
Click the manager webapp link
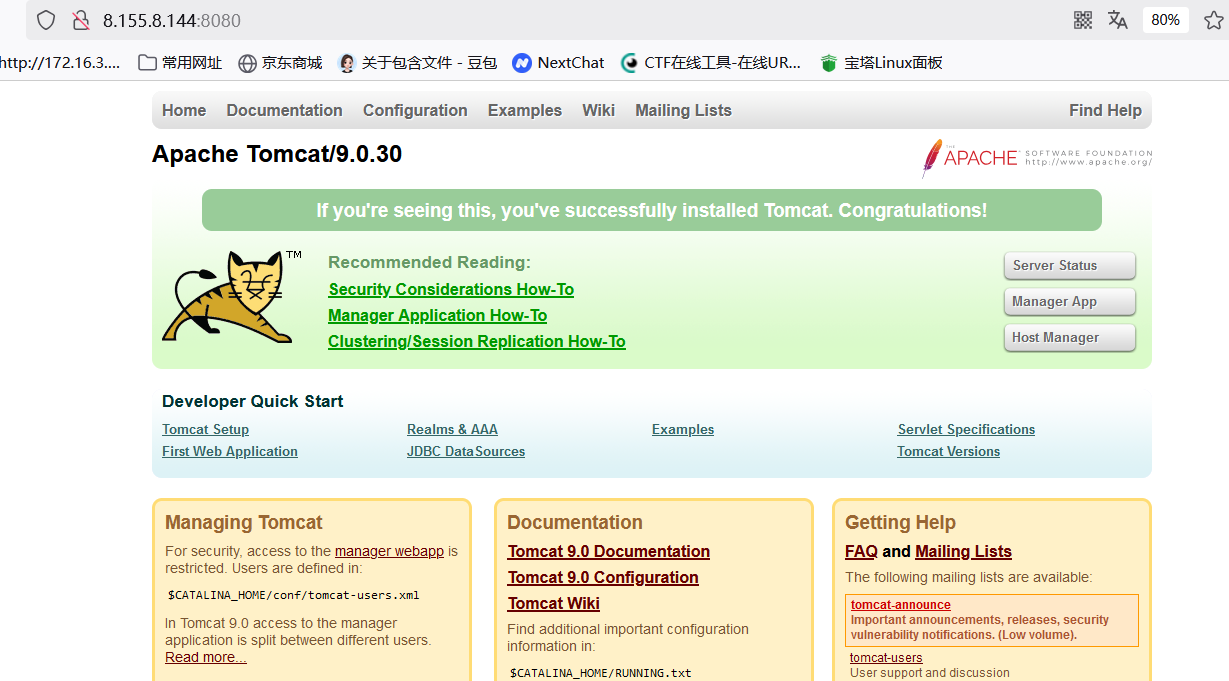click(389, 551)
